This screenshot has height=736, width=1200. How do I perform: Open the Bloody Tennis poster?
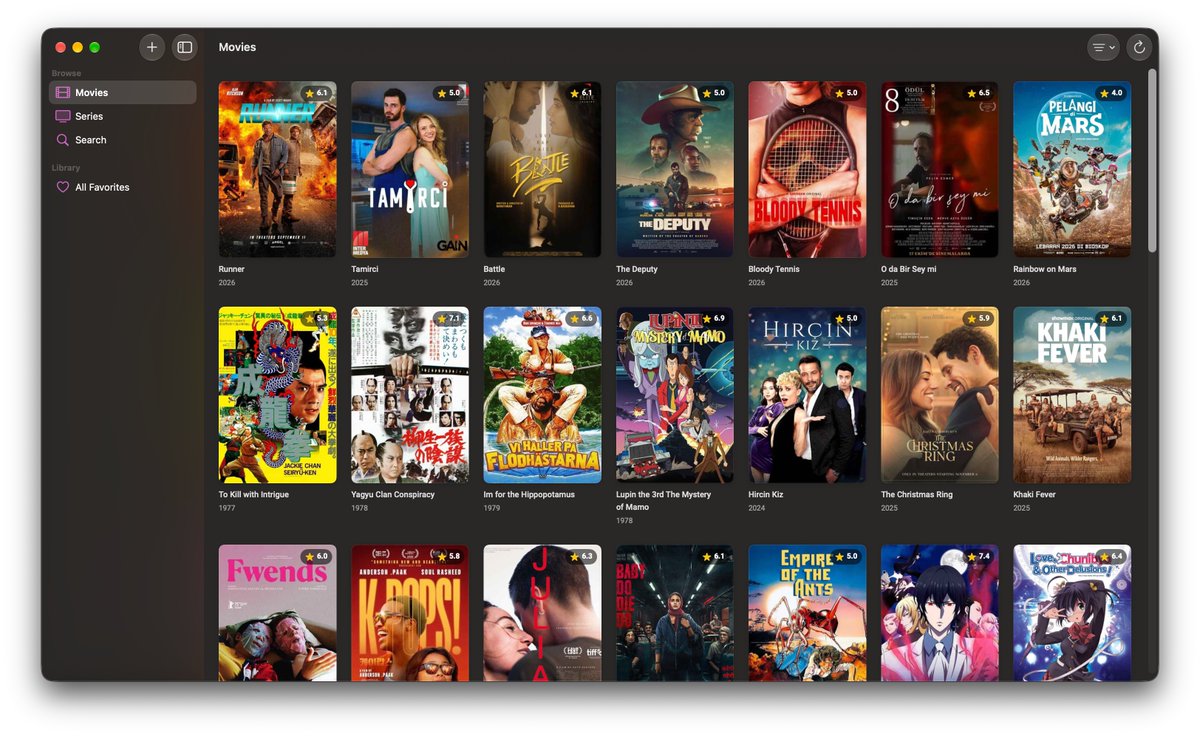coord(807,169)
